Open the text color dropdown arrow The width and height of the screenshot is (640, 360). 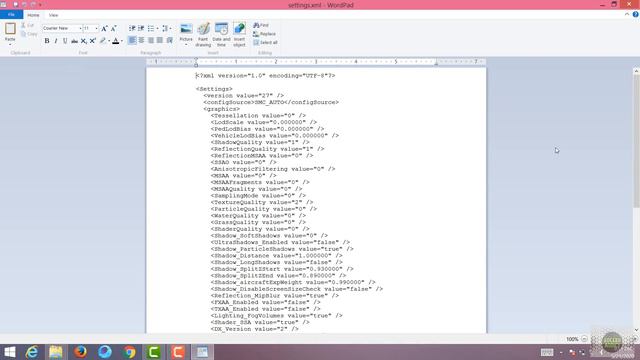[122, 41]
